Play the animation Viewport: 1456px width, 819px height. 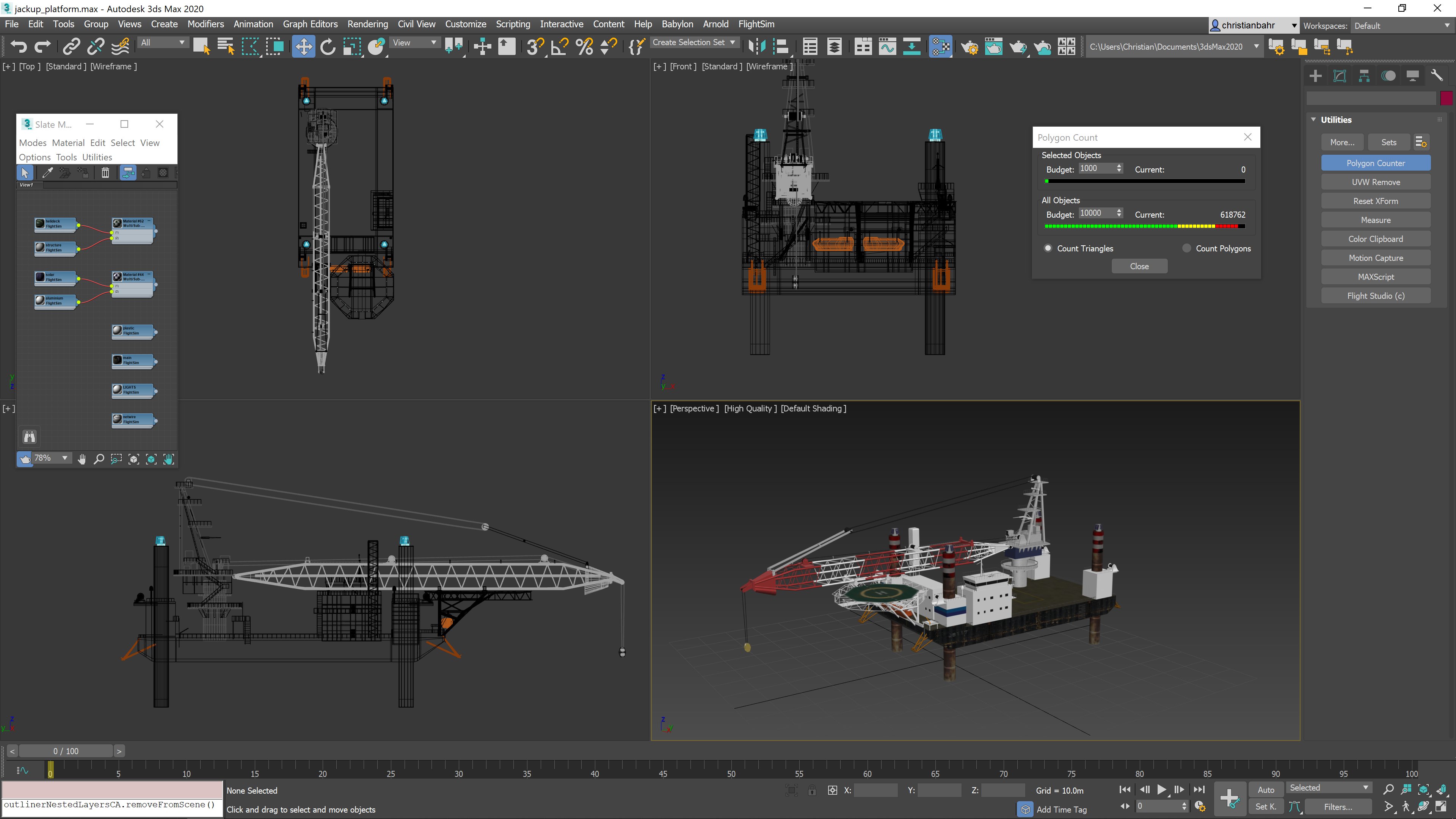coord(1161,789)
